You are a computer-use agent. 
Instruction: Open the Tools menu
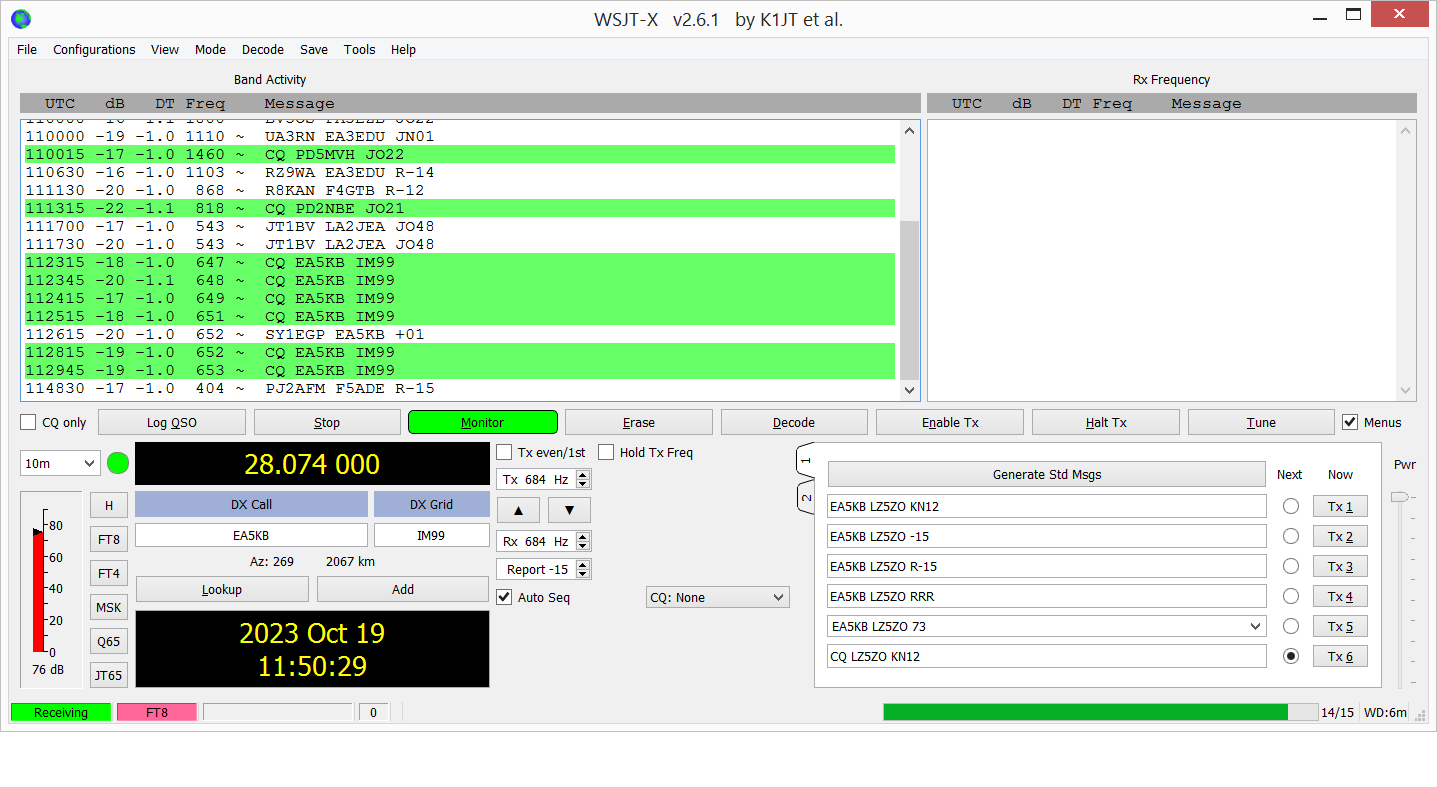point(360,50)
